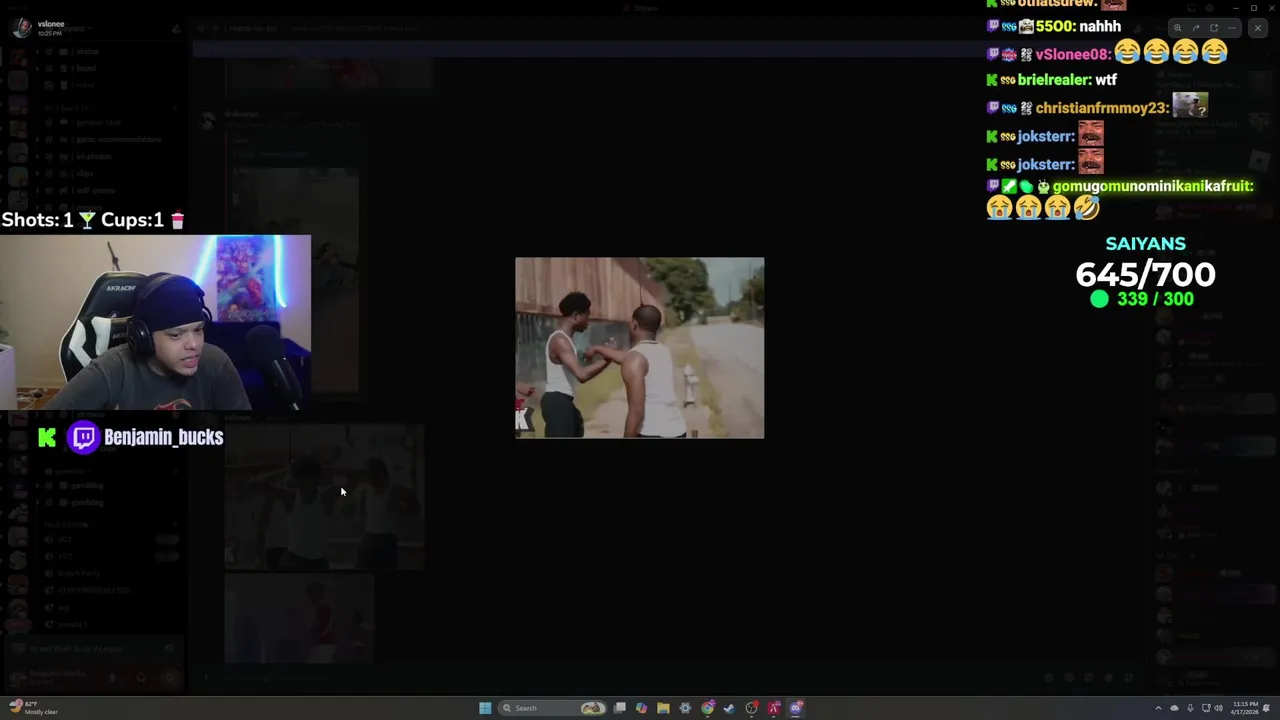The width and height of the screenshot is (1280, 720).
Task: Open the clock and date flyout
Action: (x=1245, y=708)
